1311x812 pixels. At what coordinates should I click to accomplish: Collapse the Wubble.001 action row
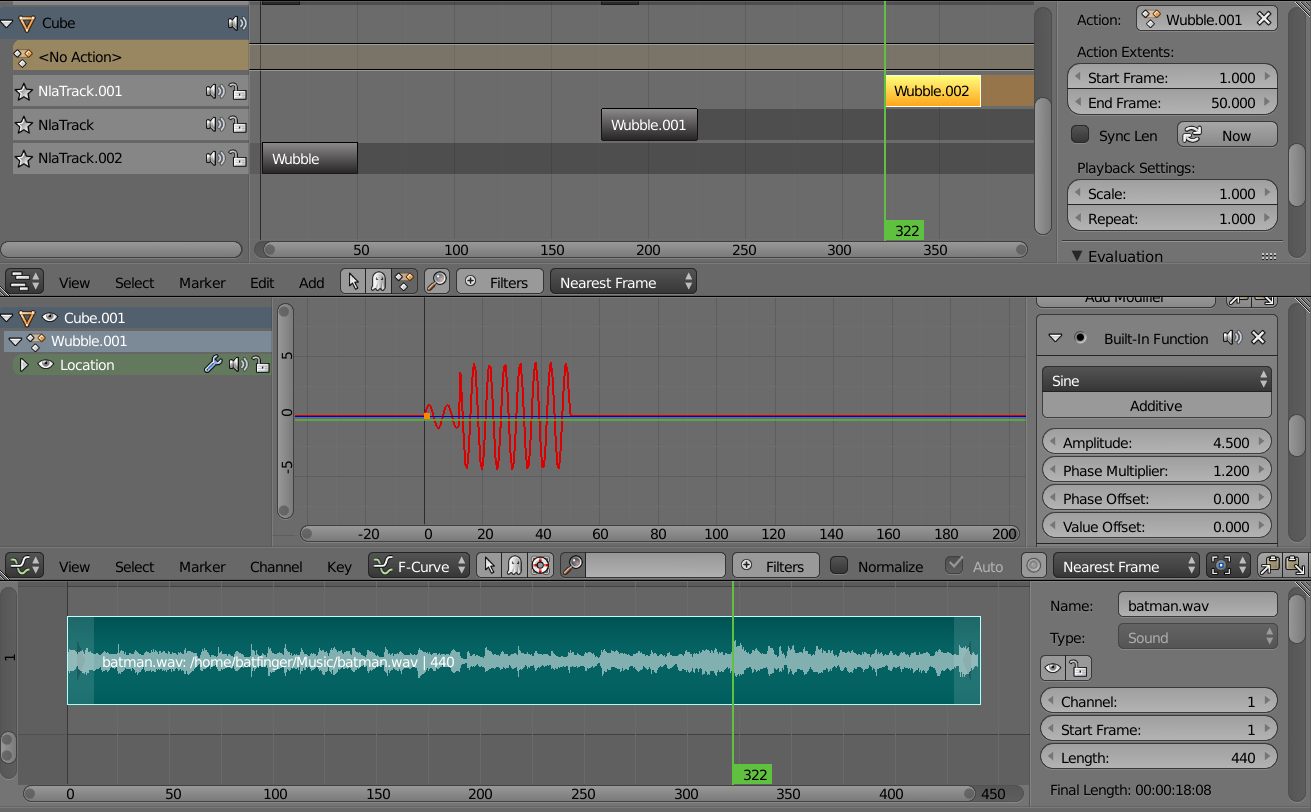[x=14, y=341]
